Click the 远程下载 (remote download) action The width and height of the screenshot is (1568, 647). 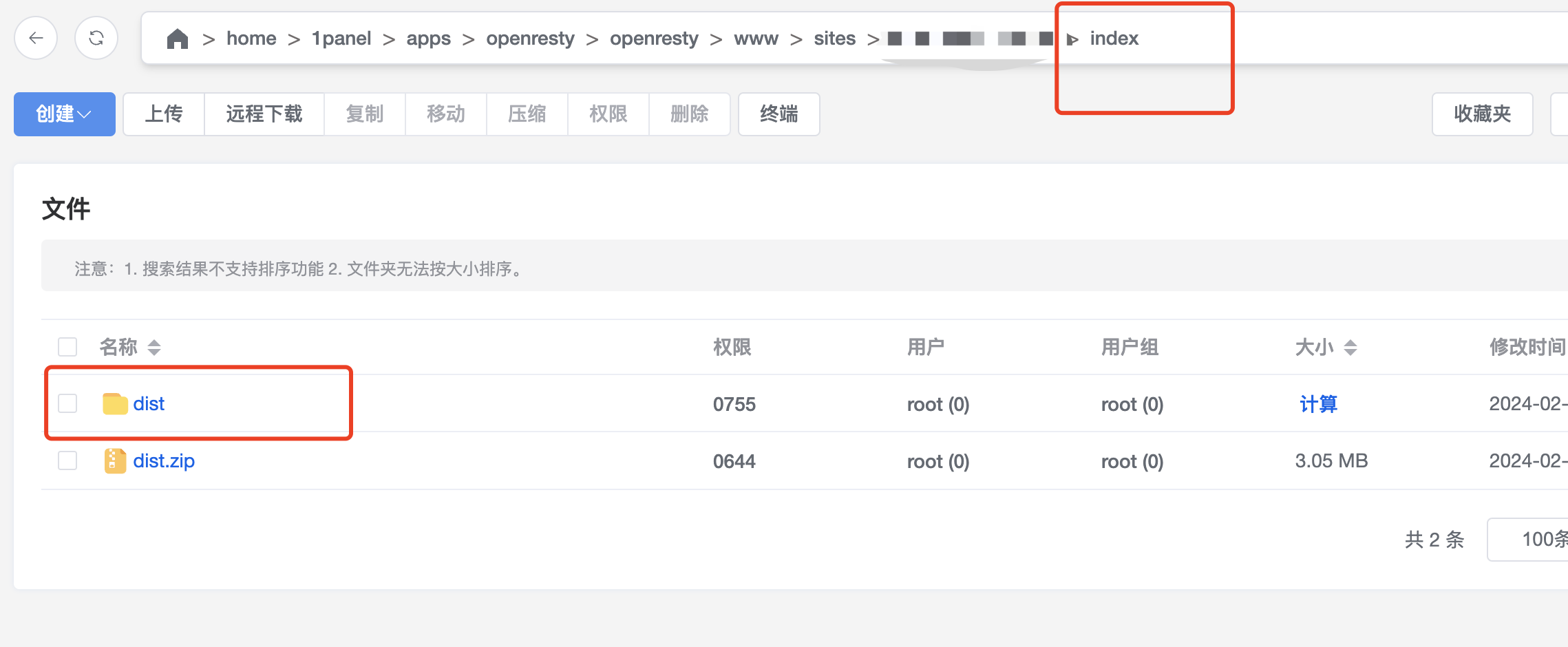click(264, 114)
